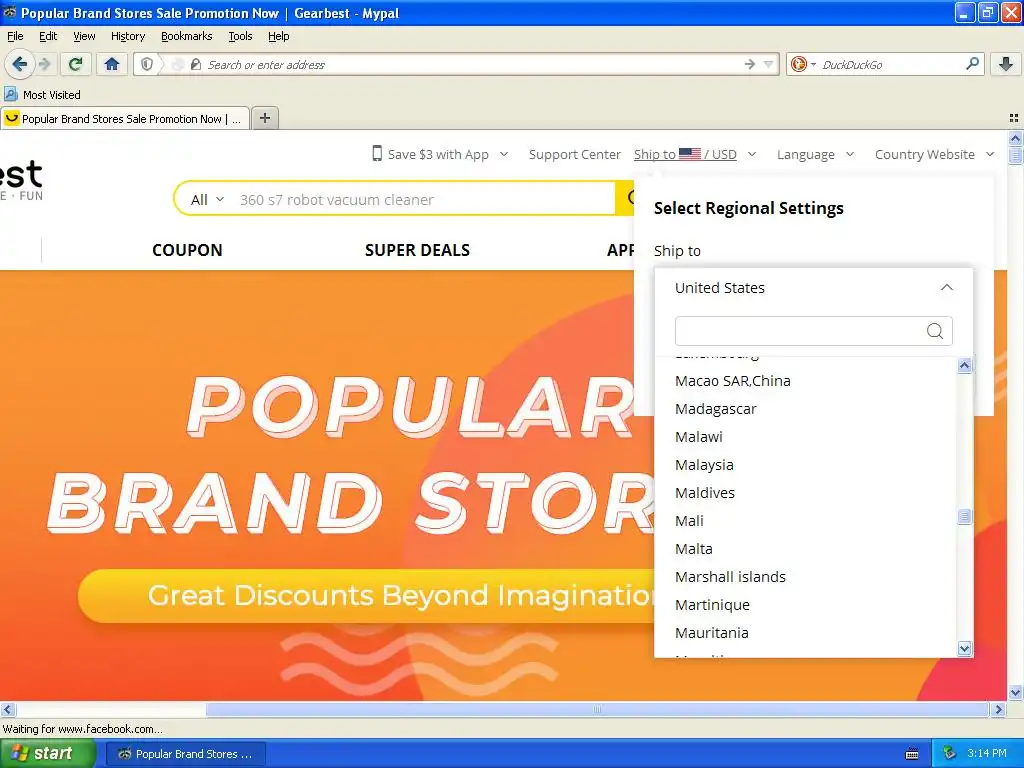The height and width of the screenshot is (768, 1024).
Task: Click the network icon in system tray
Action: [949, 754]
